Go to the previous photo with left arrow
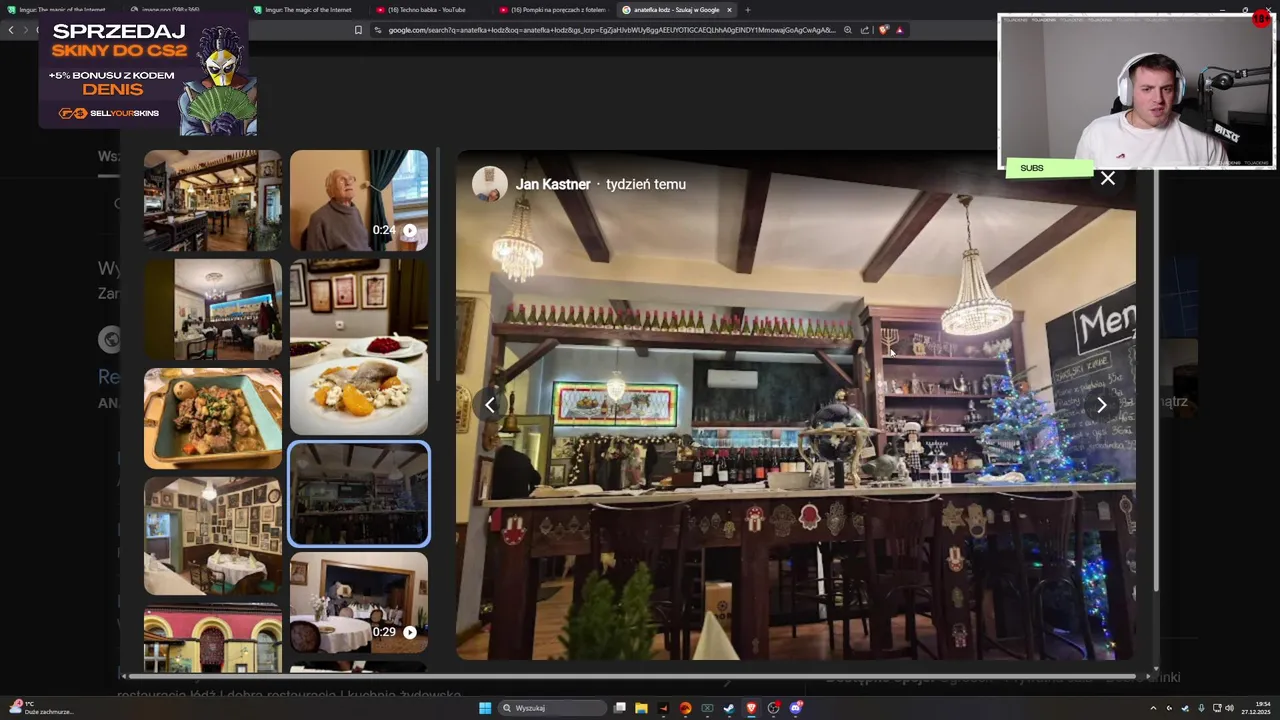1280x720 pixels. click(490, 405)
